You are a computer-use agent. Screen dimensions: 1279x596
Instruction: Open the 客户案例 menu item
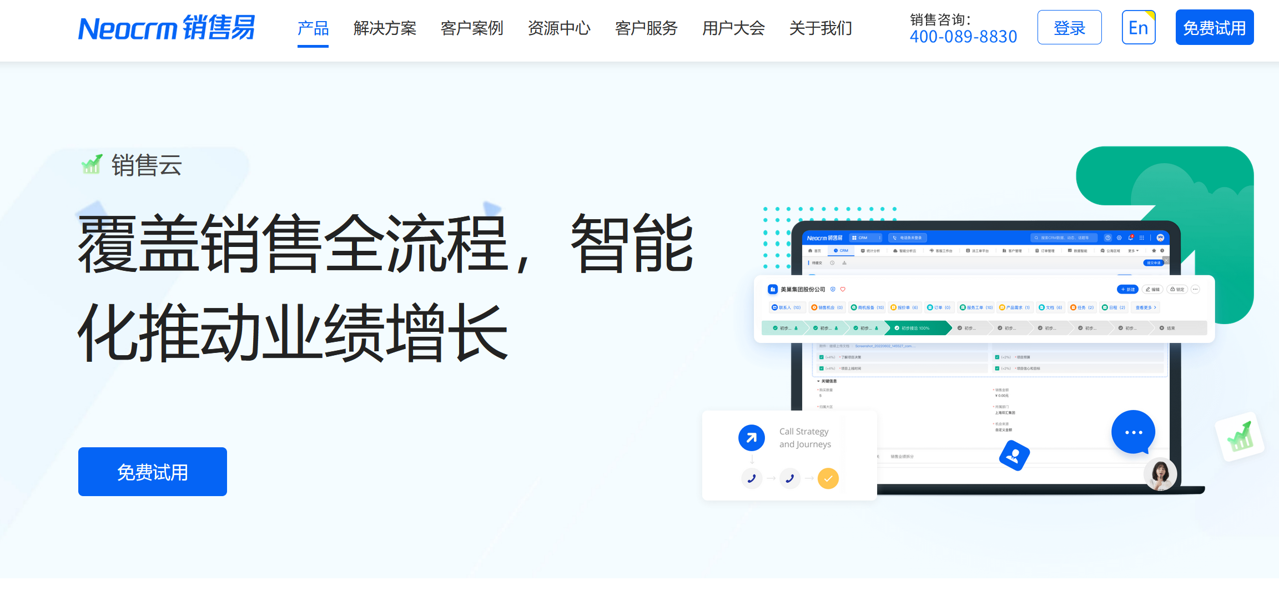(x=471, y=28)
